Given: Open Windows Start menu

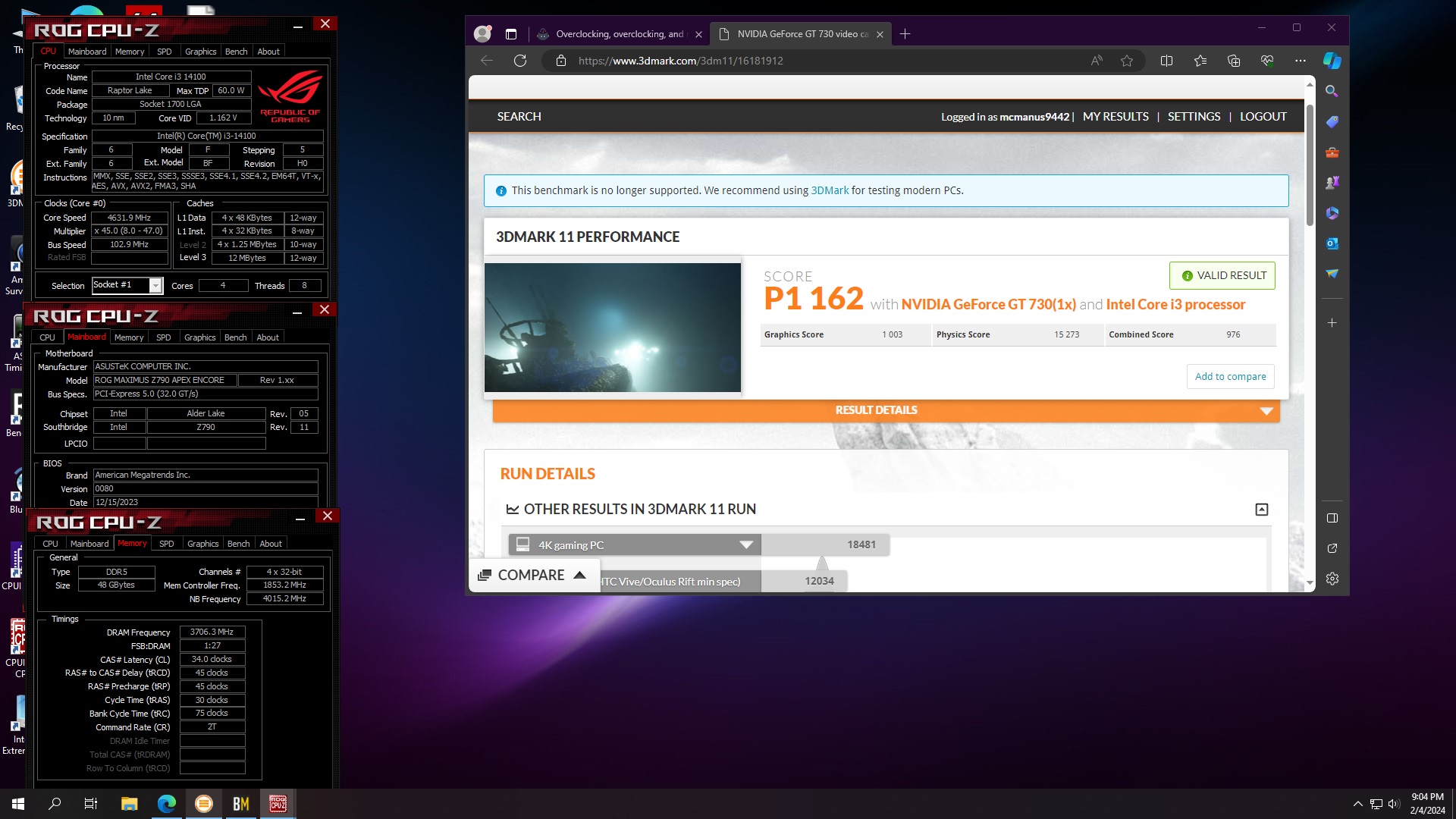Looking at the screenshot, I should (x=18, y=804).
